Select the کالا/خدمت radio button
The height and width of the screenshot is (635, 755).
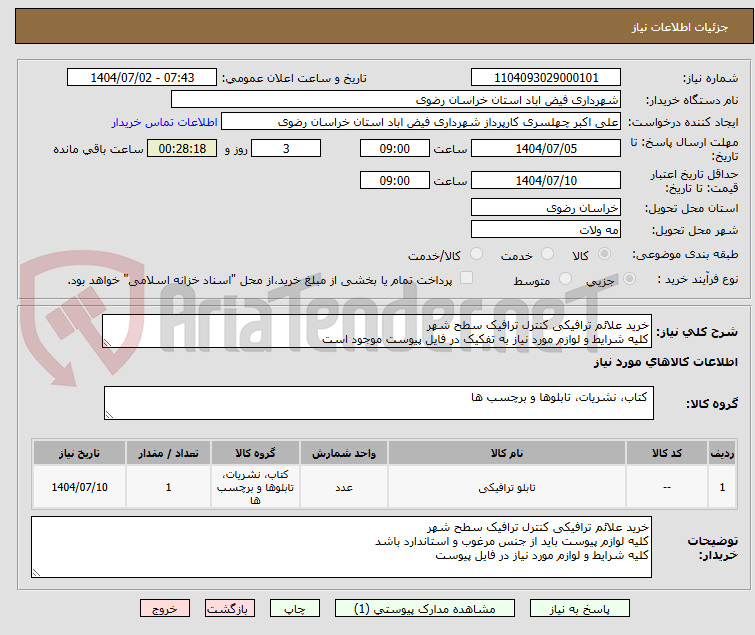pyautogui.click(x=476, y=254)
